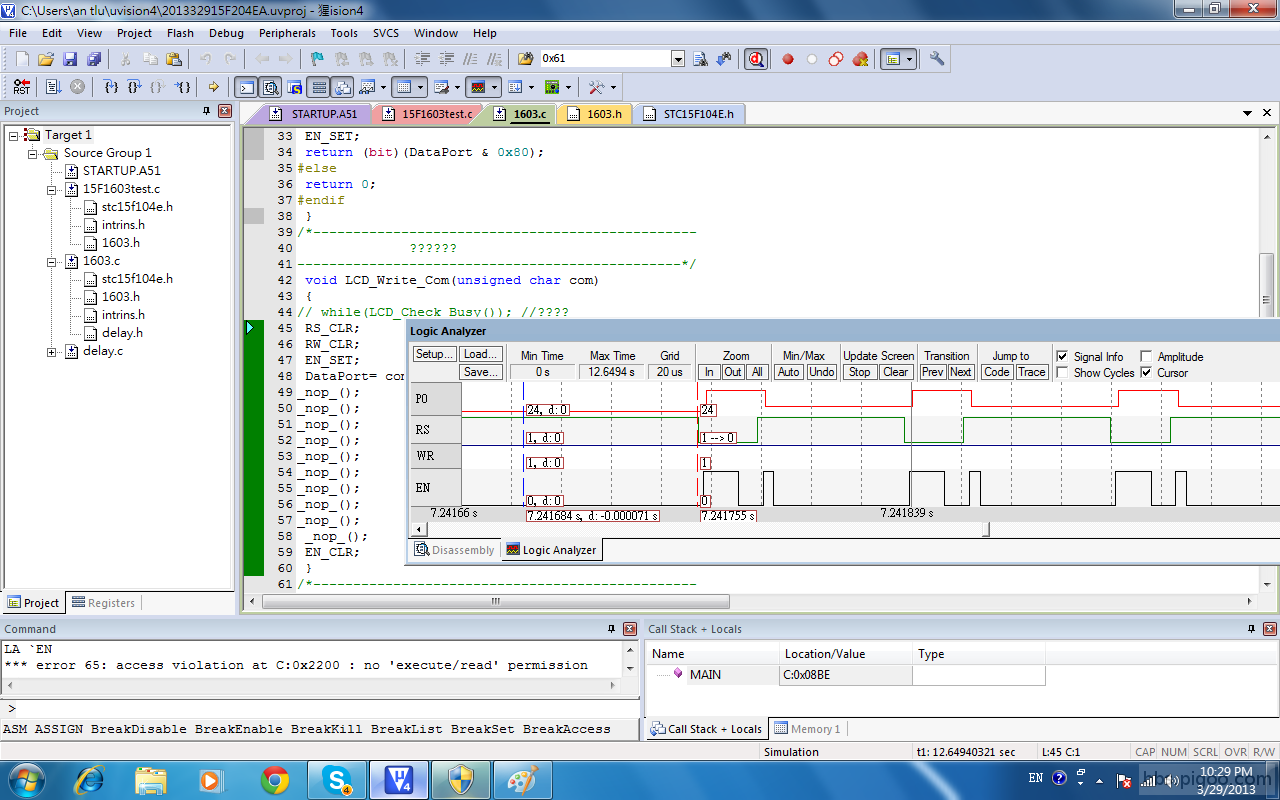Image resolution: width=1280 pixels, height=800 pixels.
Task: Switch to the Memory 1 tab
Action: click(x=808, y=729)
